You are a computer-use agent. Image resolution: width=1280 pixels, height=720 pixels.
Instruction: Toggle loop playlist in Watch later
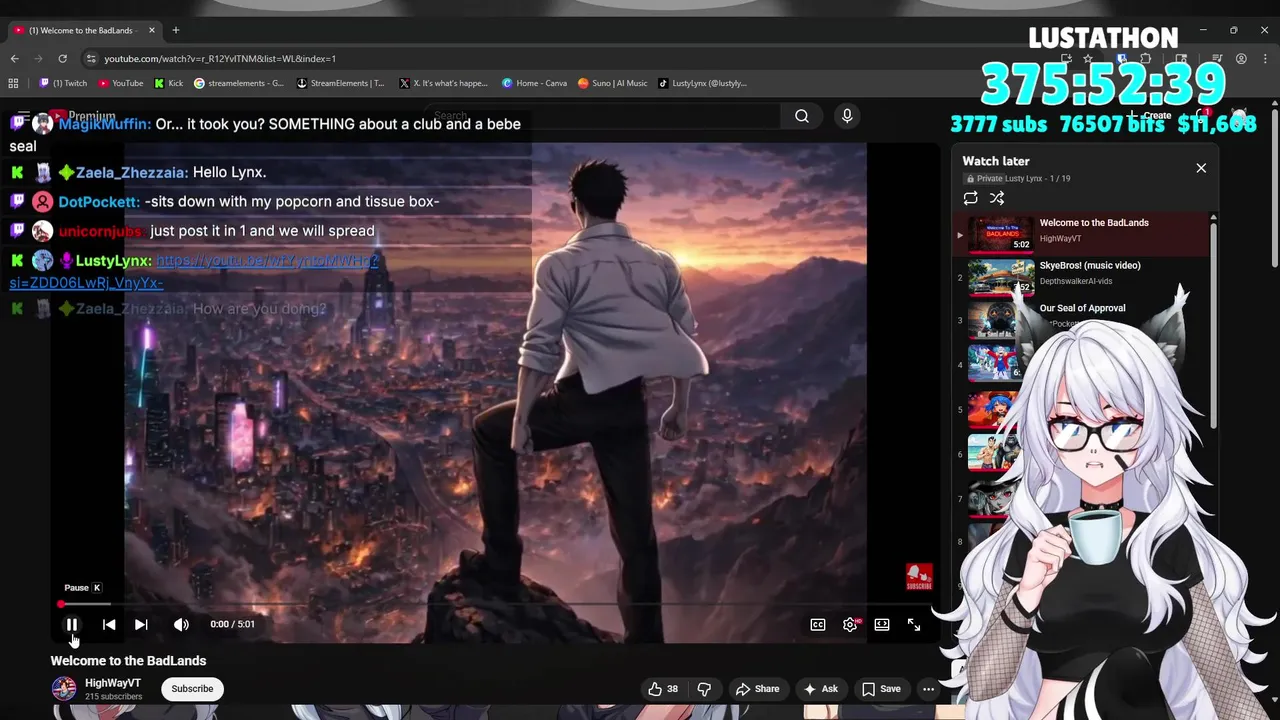(x=970, y=198)
